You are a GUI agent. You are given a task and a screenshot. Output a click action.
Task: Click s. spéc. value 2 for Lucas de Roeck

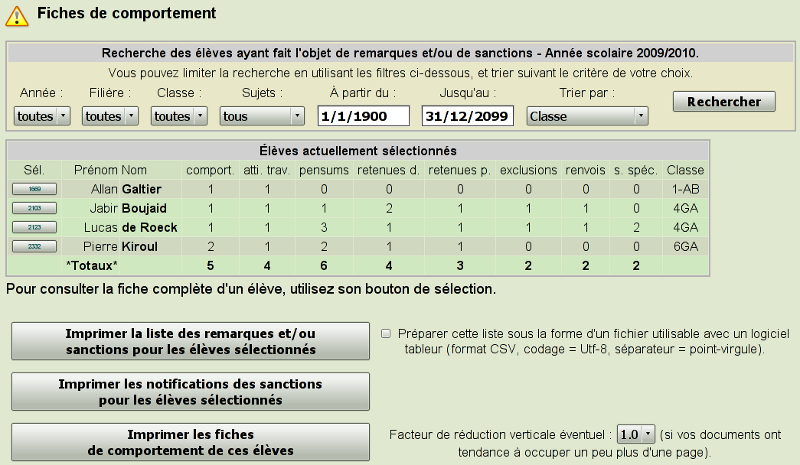(x=636, y=228)
